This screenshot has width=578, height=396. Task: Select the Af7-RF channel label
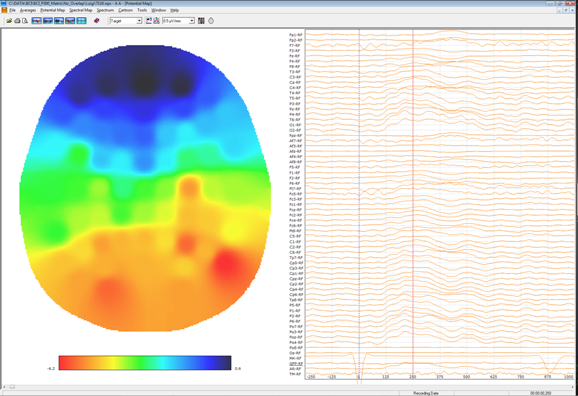pyautogui.click(x=295, y=141)
